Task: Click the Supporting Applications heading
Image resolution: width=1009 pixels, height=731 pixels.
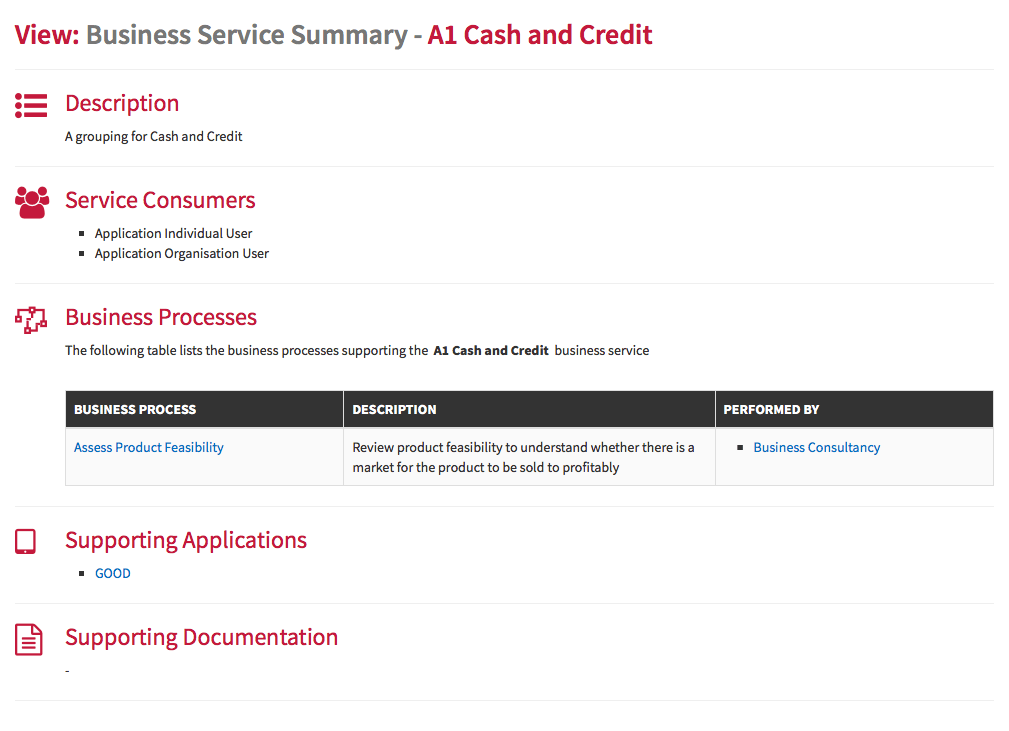Action: [186, 541]
